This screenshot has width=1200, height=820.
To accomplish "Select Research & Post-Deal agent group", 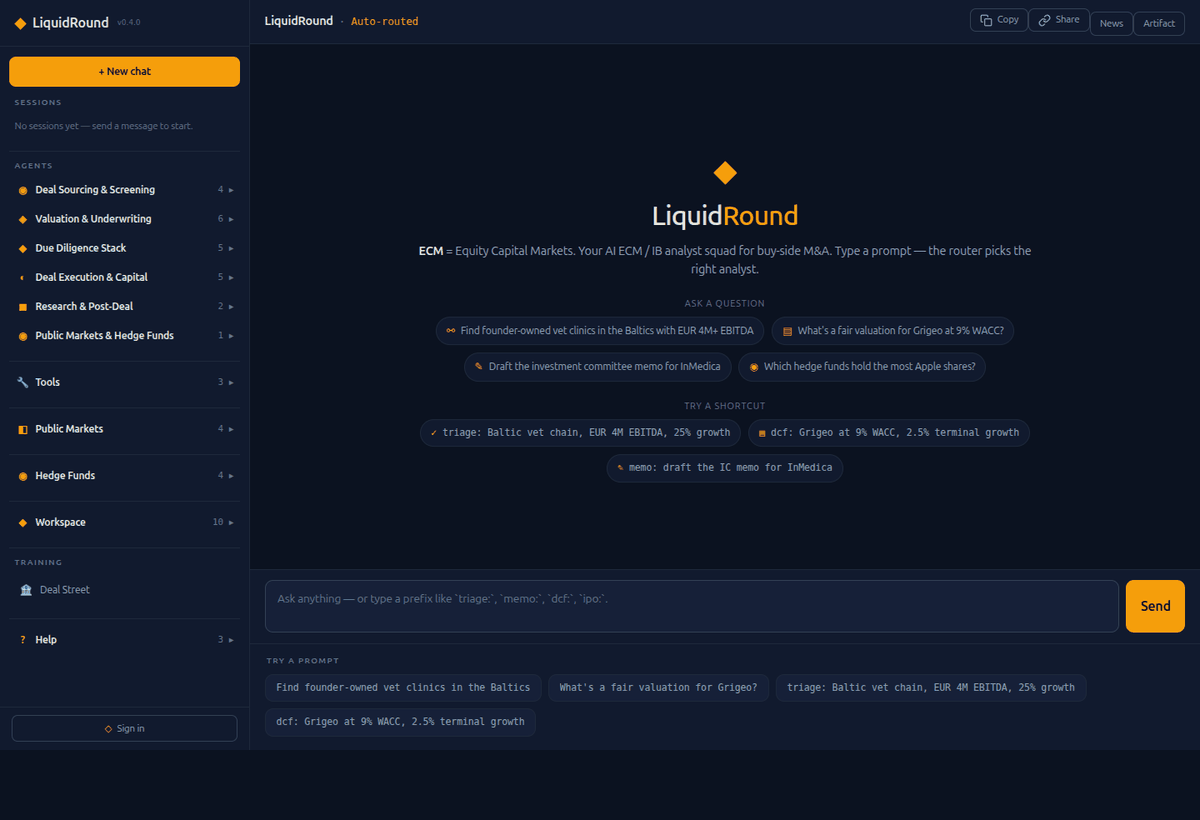I will pyautogui.click(x=124, y=306).
